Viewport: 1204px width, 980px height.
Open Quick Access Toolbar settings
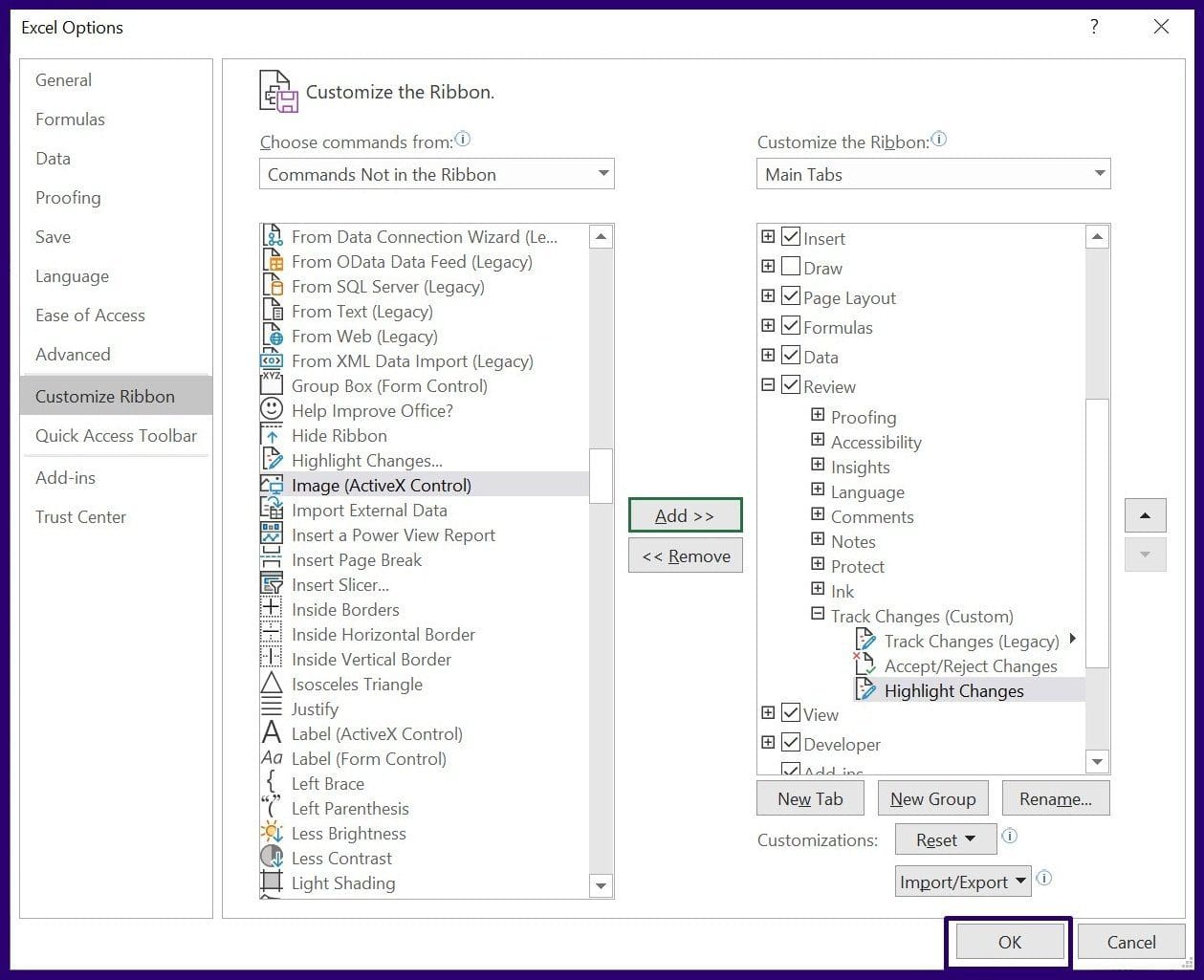(x=116, y=436)
